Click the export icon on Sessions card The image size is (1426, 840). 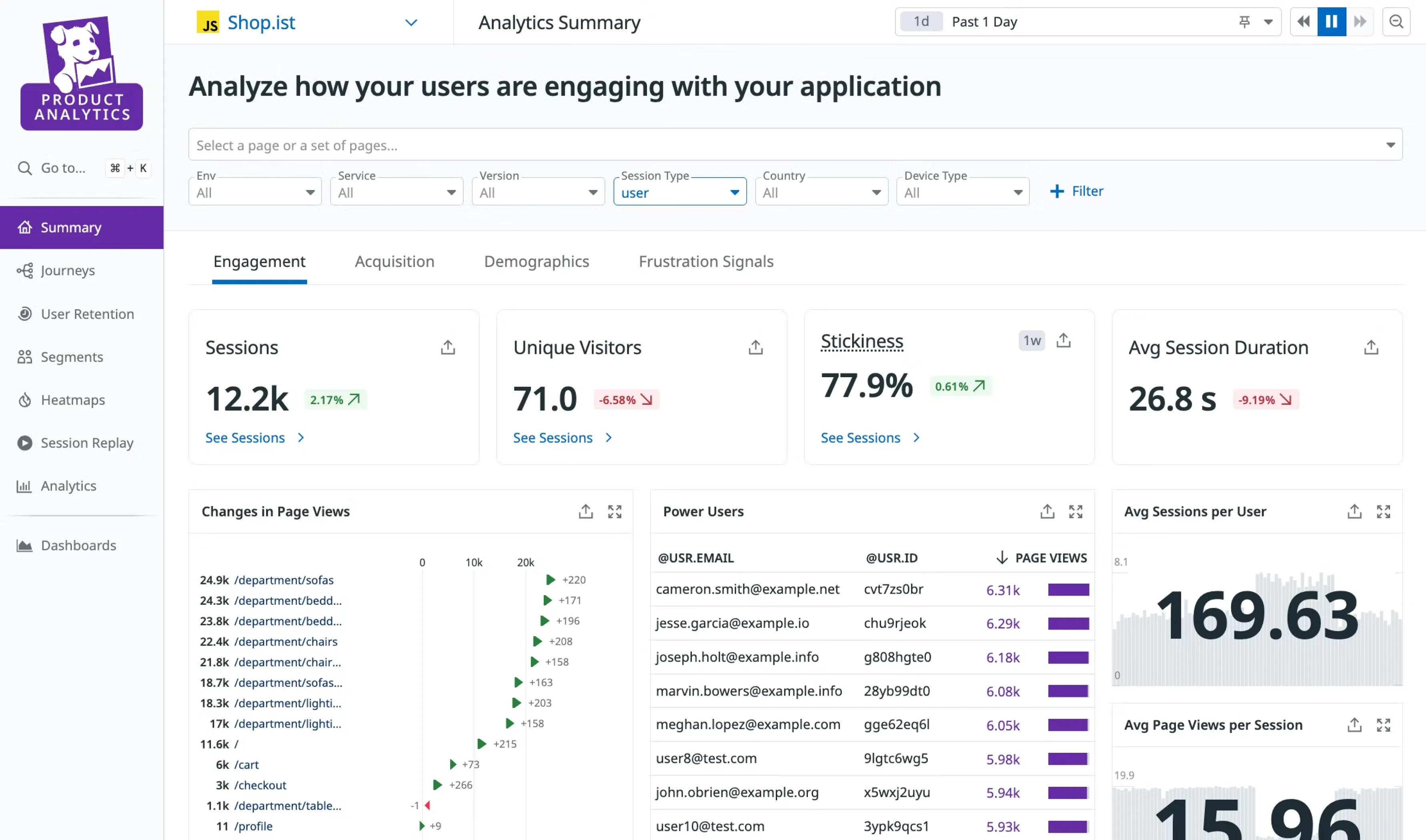point(448,347)
